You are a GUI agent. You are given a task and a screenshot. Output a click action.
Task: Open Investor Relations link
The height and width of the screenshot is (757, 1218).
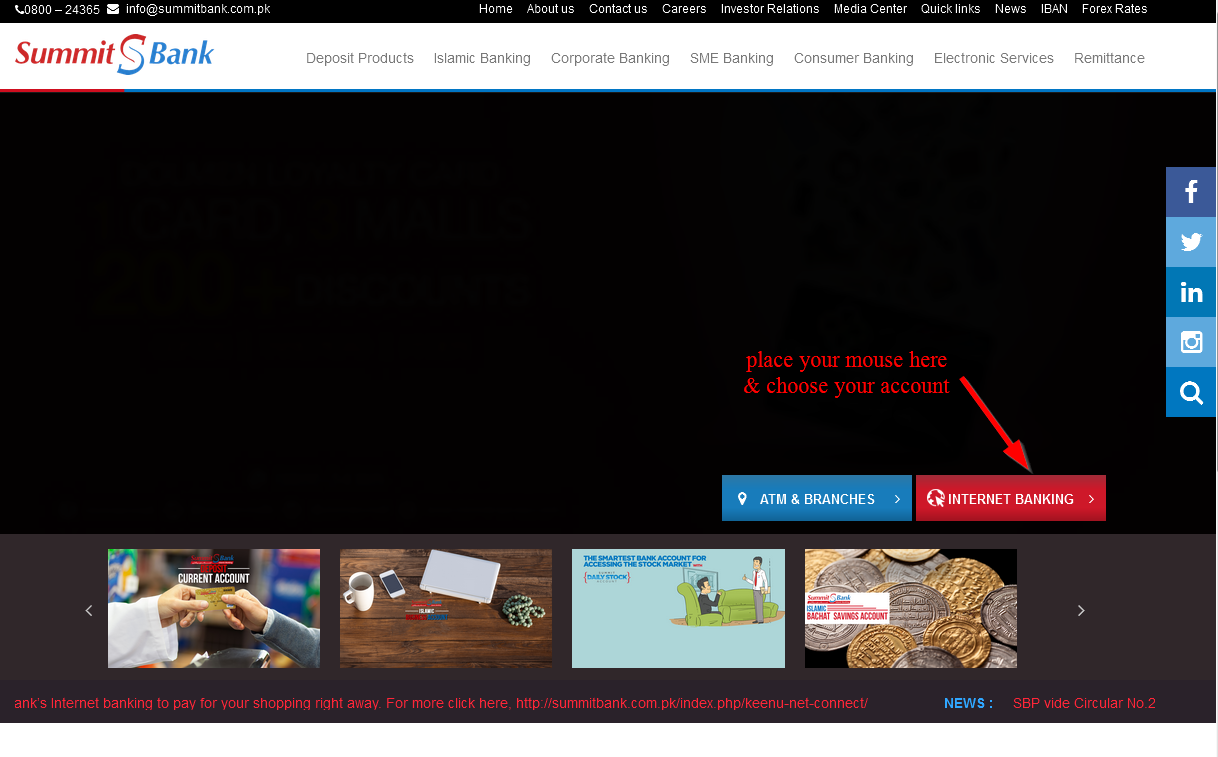click(770, 9)
